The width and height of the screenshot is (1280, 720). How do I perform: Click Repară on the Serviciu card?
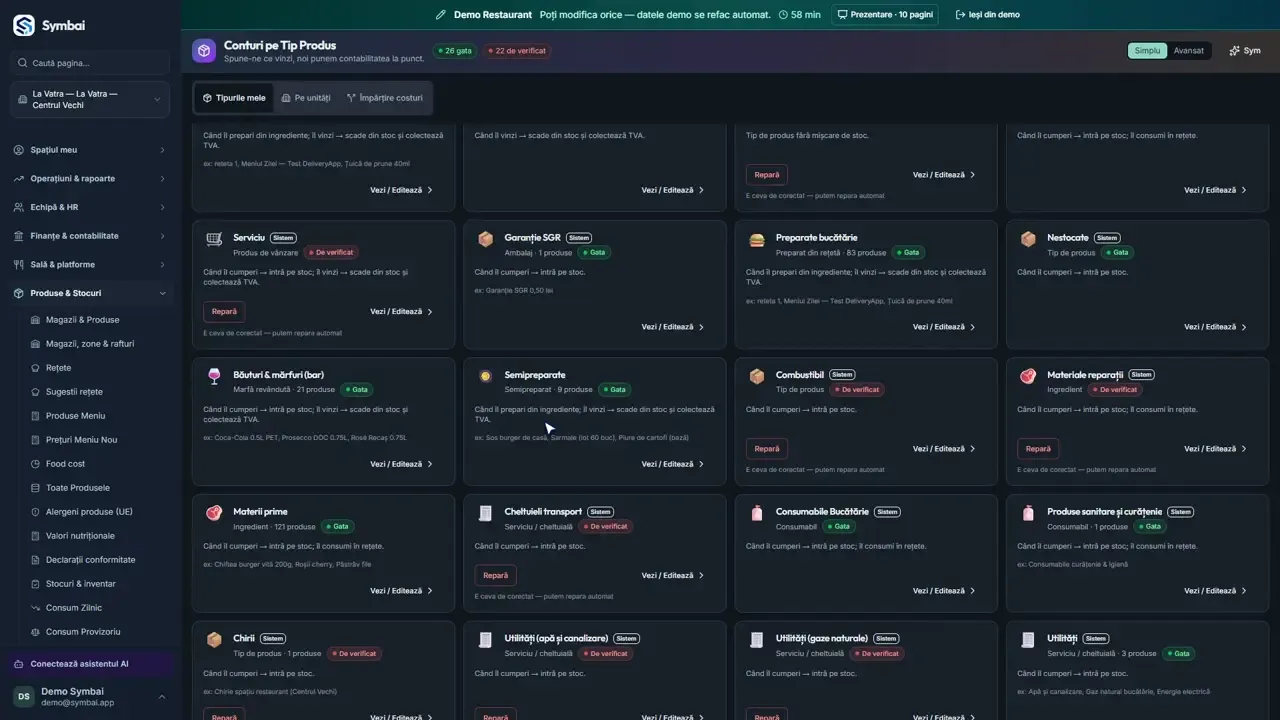pos(224,311)
